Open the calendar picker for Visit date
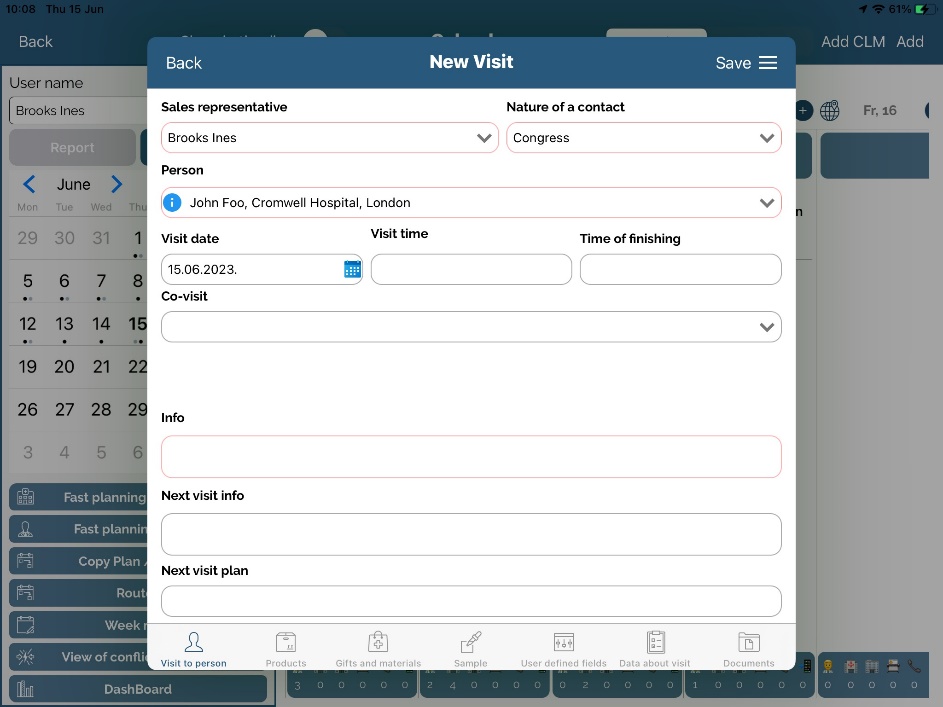Screen dimensions: 943x707 [352, 269]
